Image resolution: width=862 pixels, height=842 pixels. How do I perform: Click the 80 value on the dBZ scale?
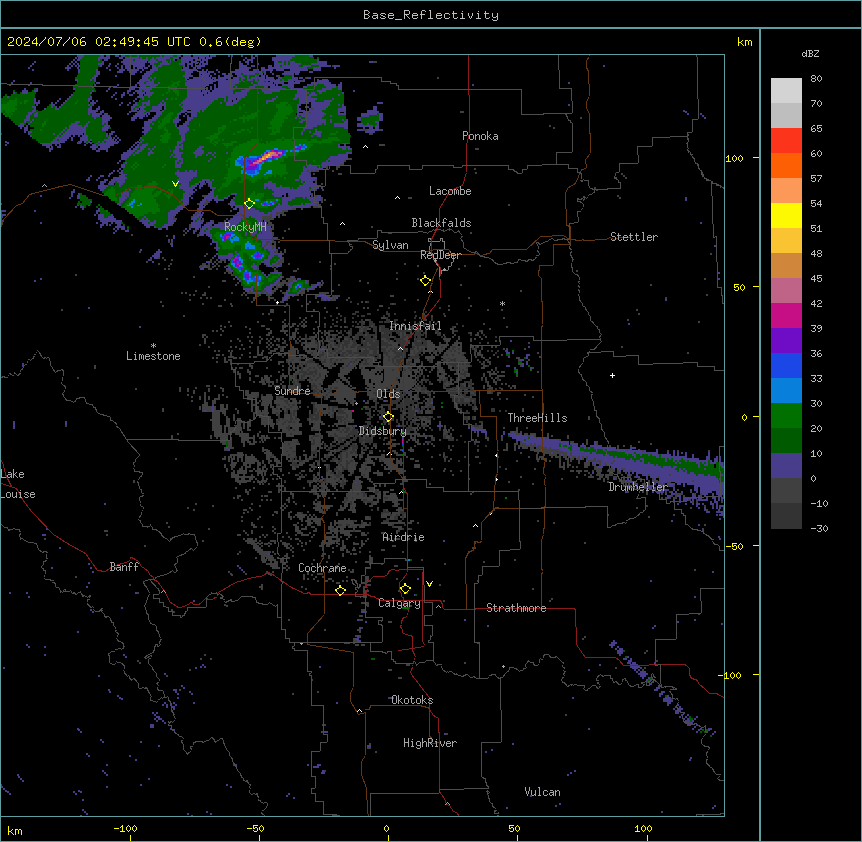click(816, 79)
